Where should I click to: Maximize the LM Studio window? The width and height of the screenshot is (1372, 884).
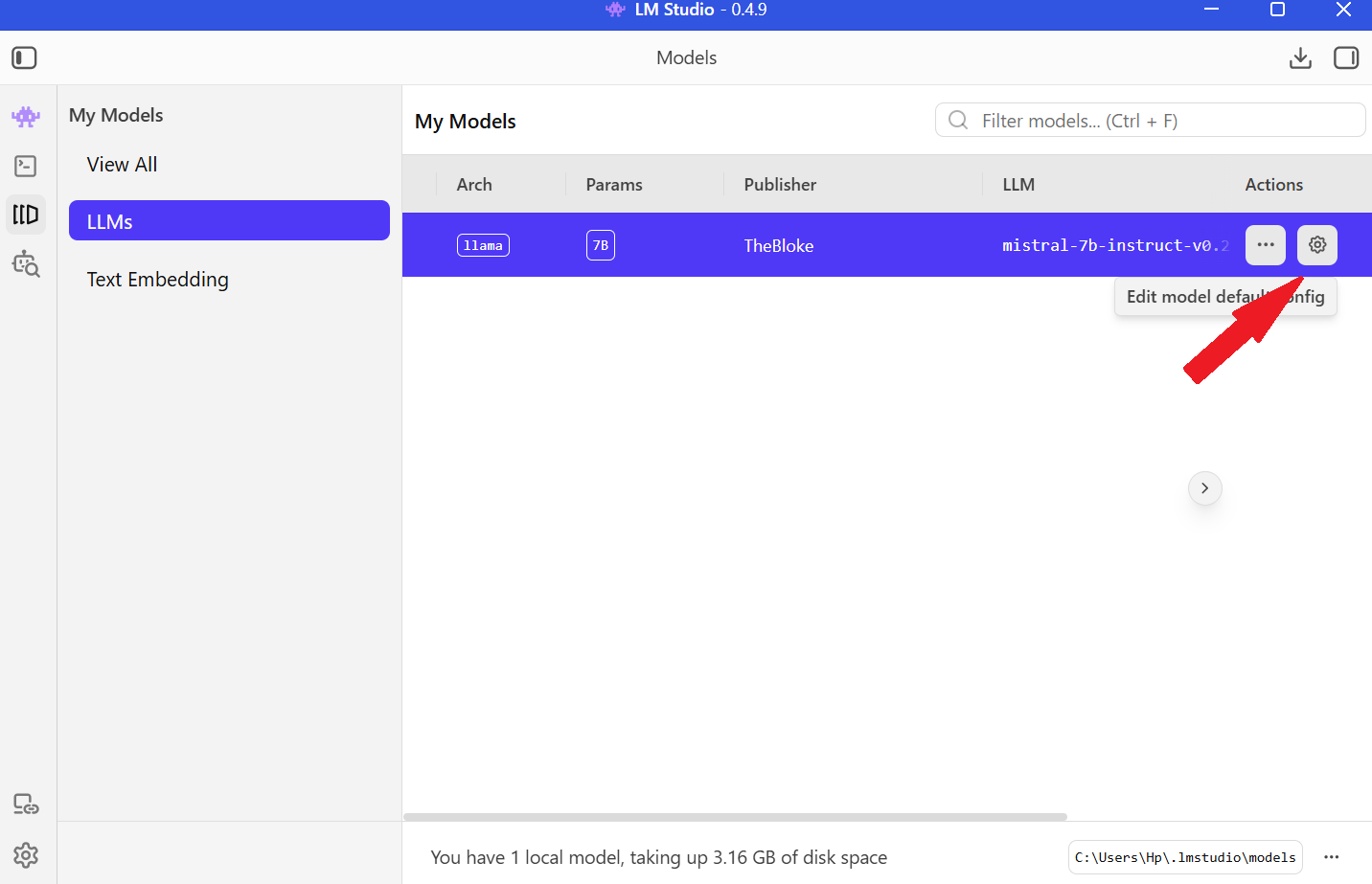point(1277,10)
